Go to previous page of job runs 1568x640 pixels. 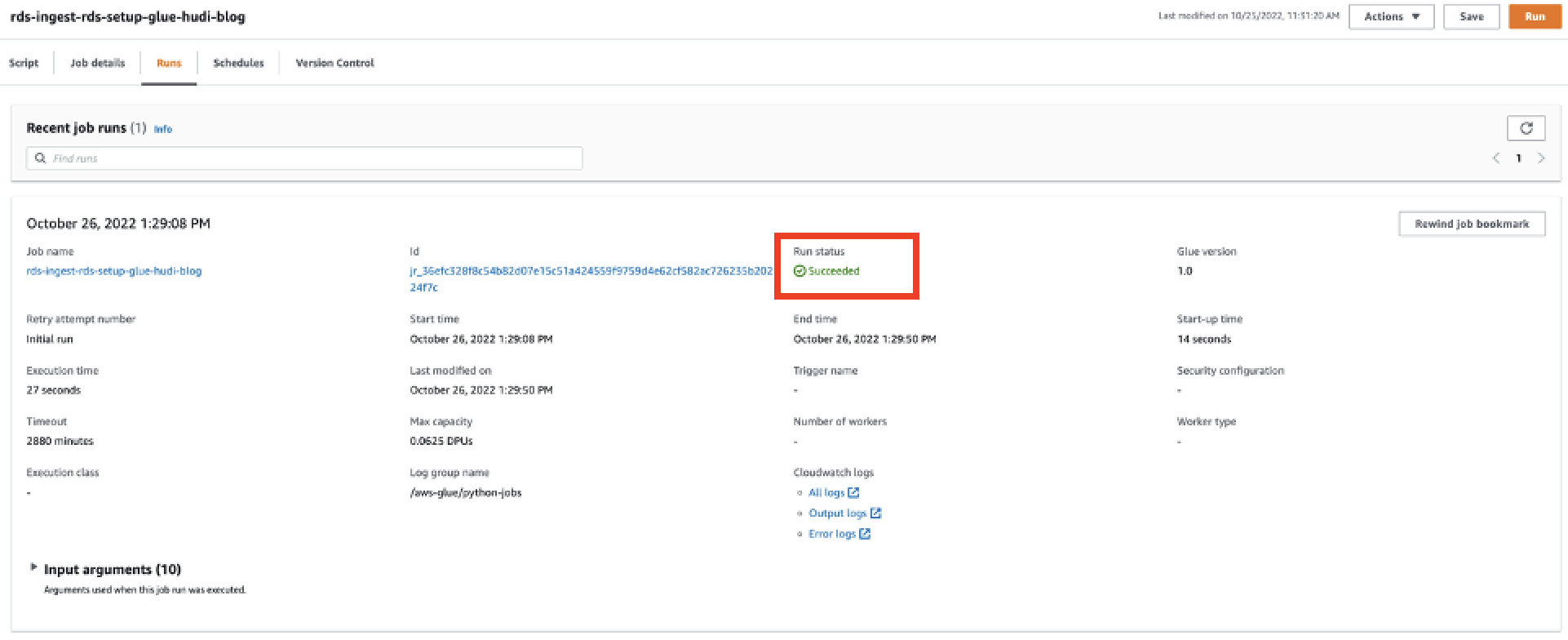[x=1496, y=158]
